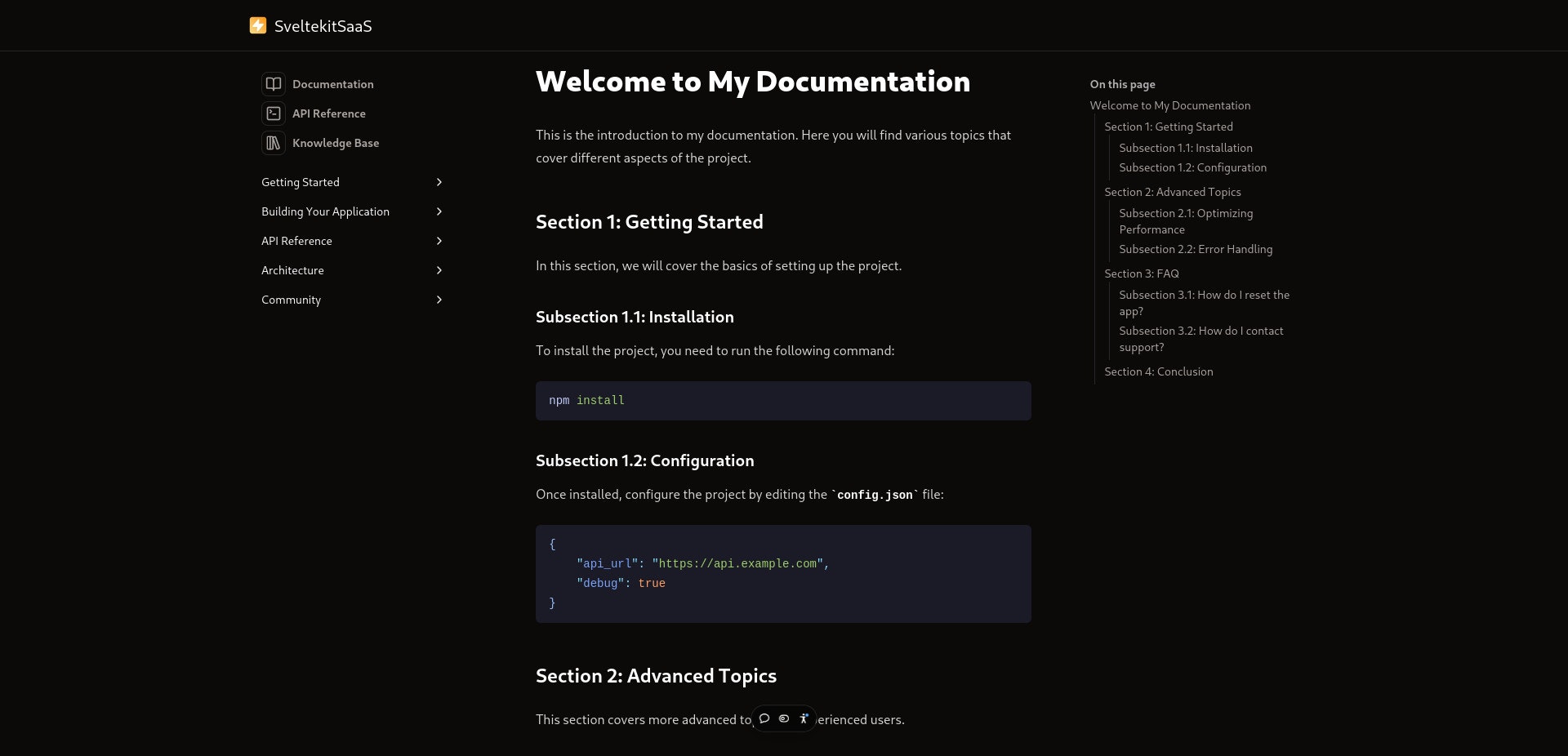The width and height of the screenshot is (1568, 756).
Task: Click the api_url value https://api.example.com
Action: point(737,564)
